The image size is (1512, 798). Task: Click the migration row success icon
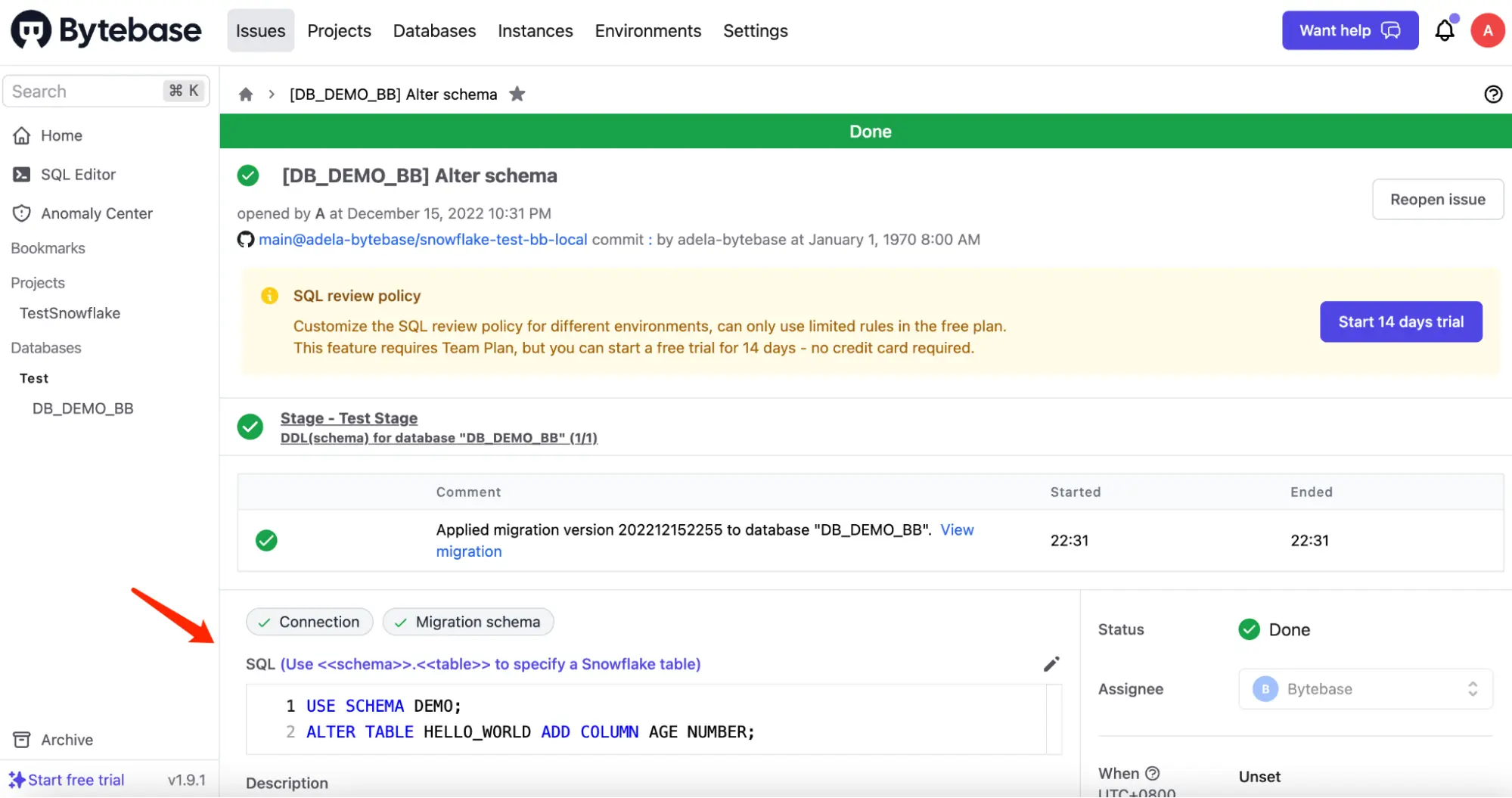click(x=266, y=541)
